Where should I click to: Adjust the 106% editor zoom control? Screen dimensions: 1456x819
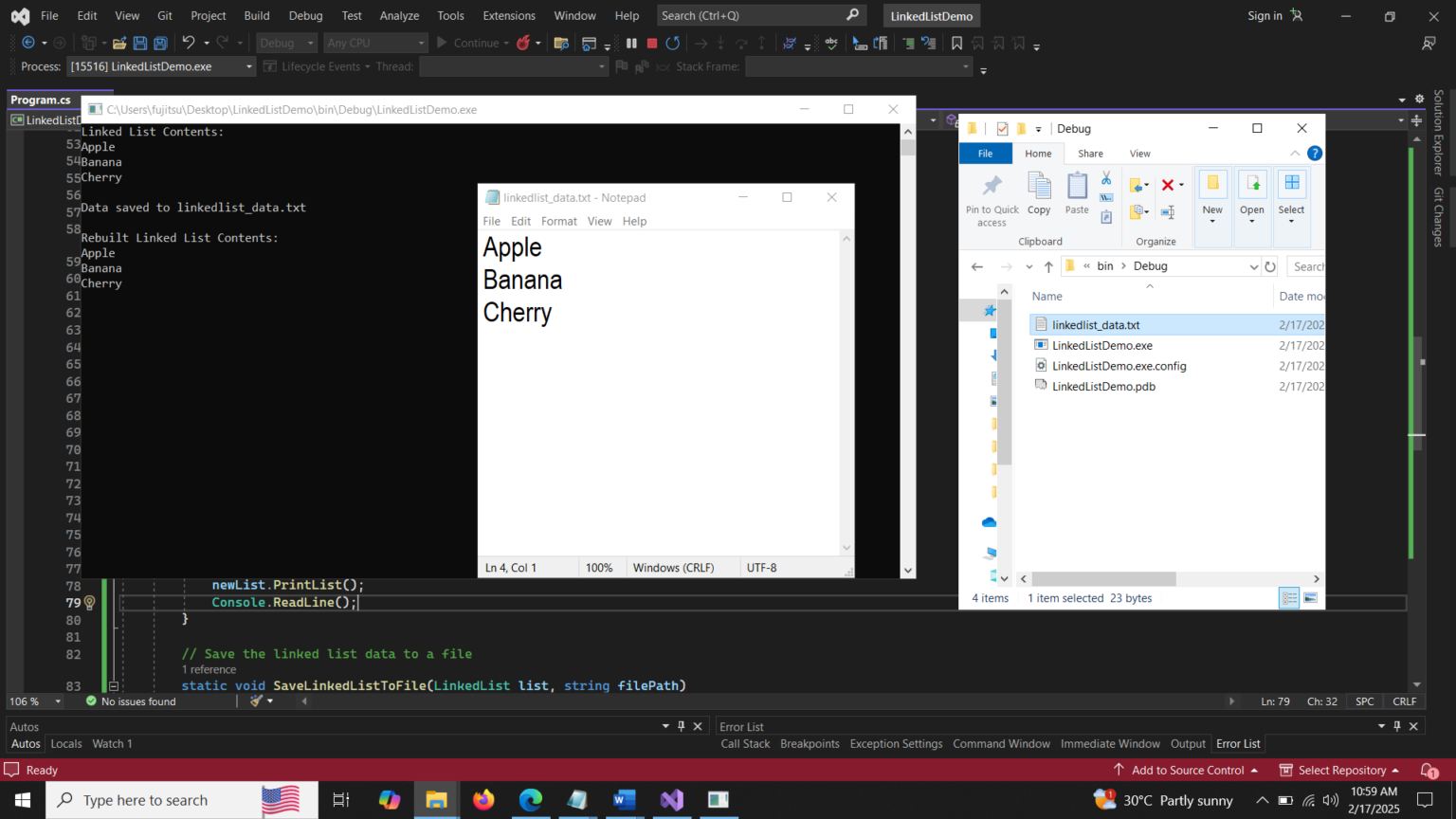(x=35, y=701)
